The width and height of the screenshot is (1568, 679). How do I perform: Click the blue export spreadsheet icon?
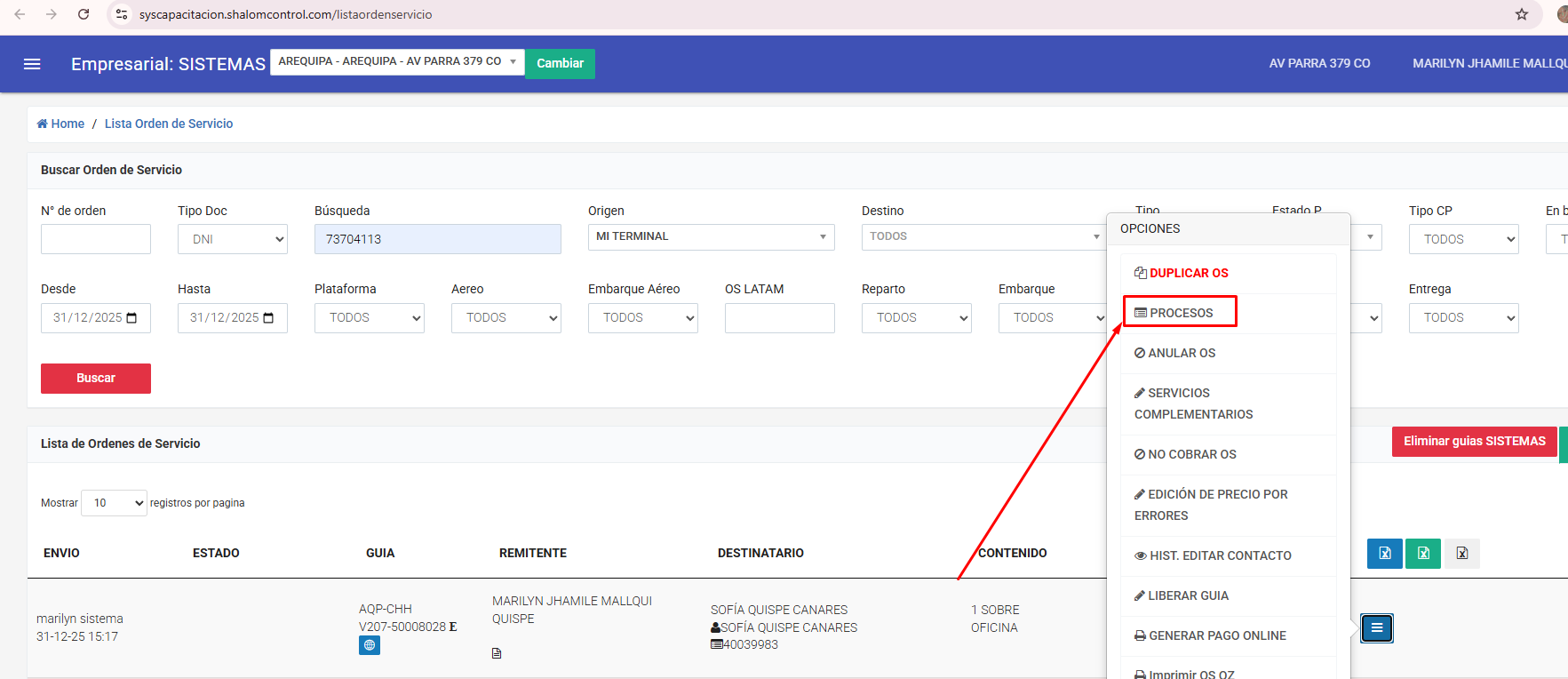pos(1384,554)
